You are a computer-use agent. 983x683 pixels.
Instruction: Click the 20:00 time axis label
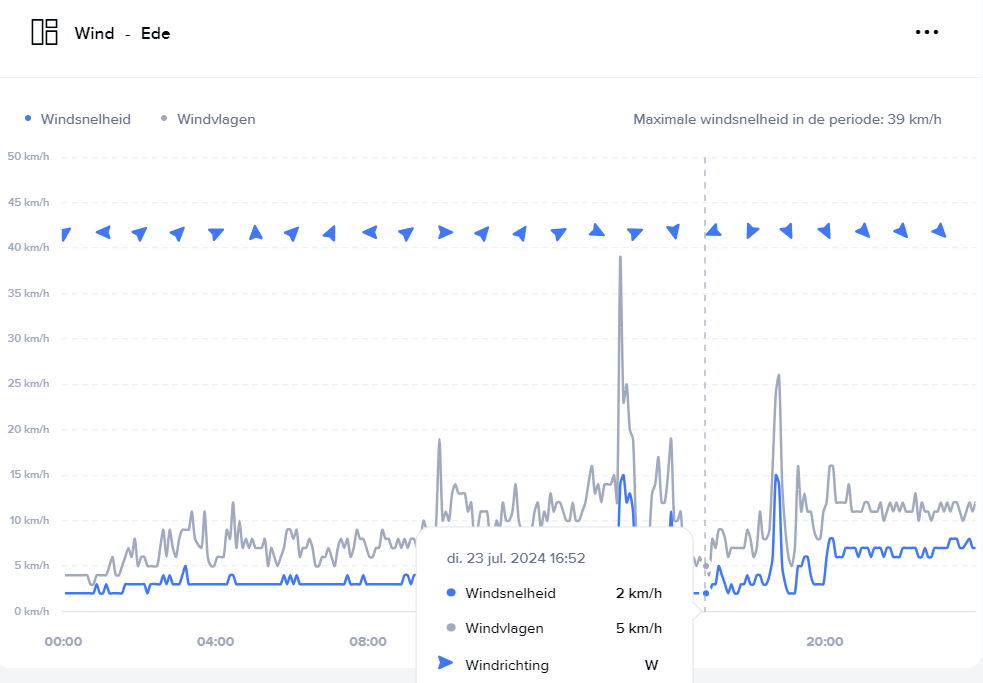coord(824,641)
